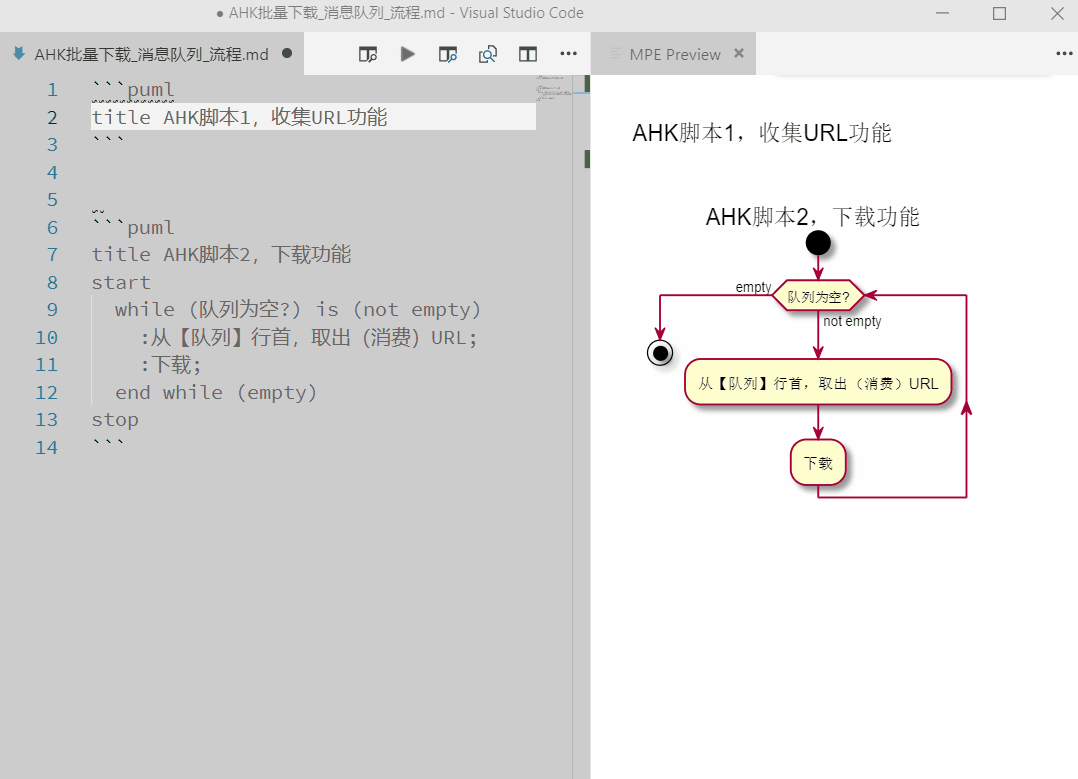This screenshot has height=779, width=1078.
Task: Click the '下载' activity box in diagram
Action: (x=818, y=463)
